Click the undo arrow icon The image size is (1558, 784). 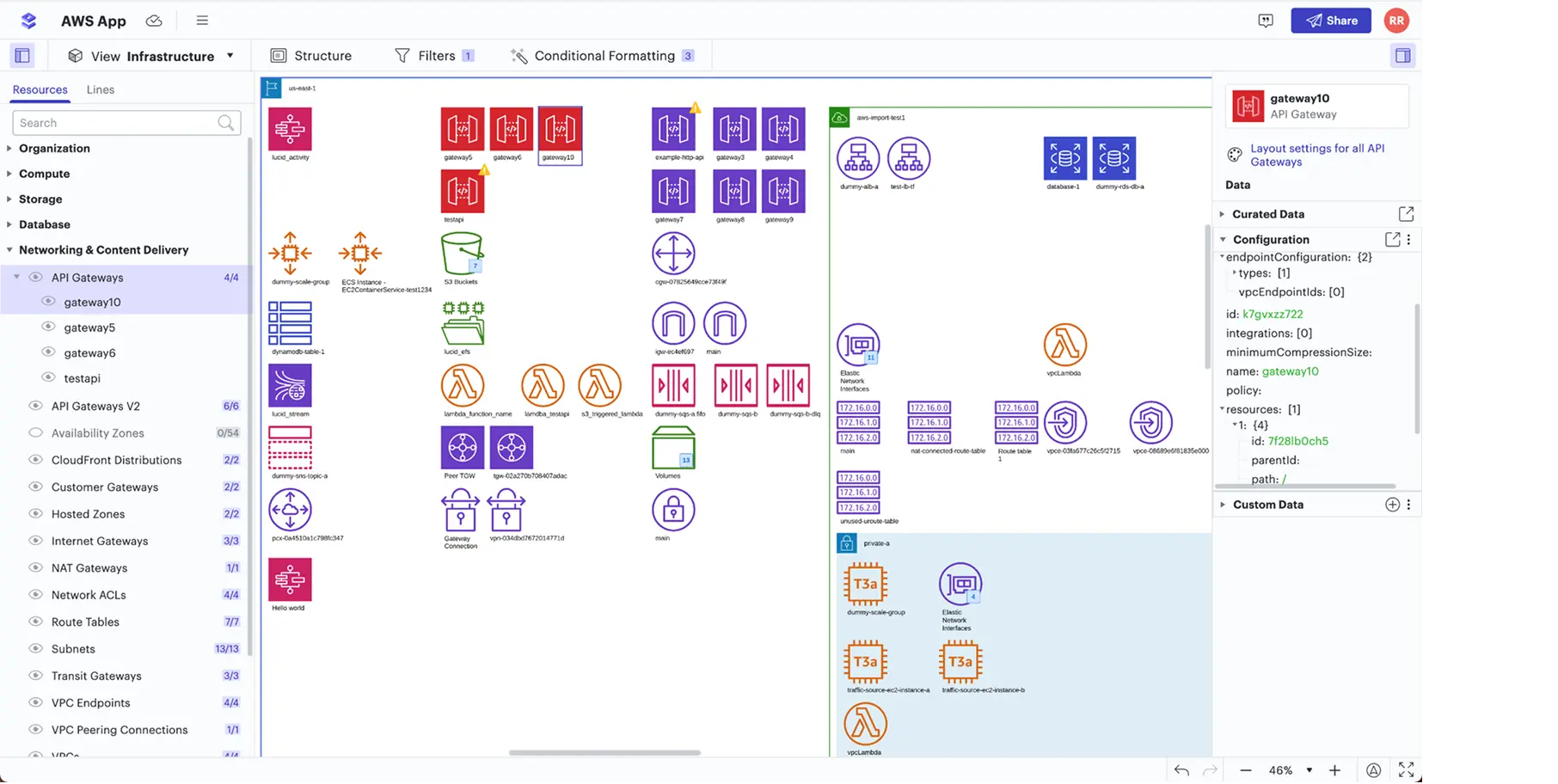(x=1181, y=770)
